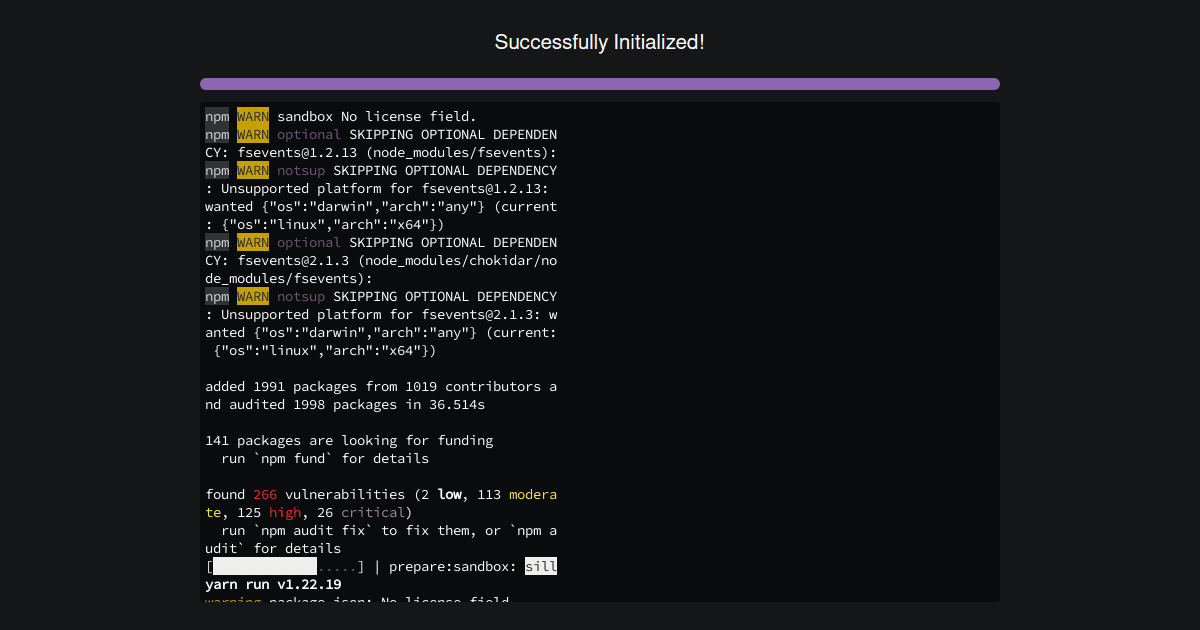
Task: Click the purple progress bar
Action: pos(599,84)
